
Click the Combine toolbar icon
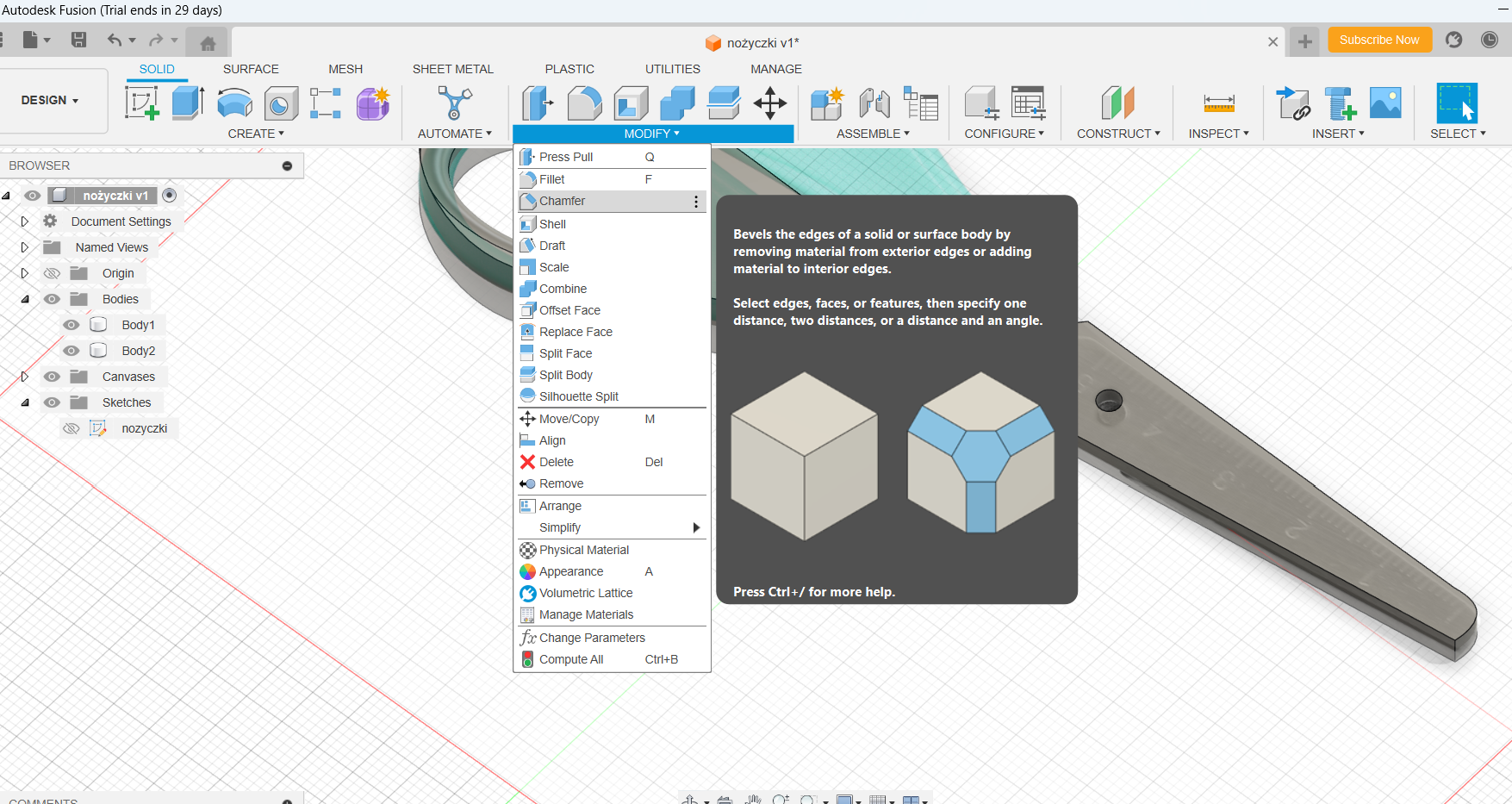(677, 103)
